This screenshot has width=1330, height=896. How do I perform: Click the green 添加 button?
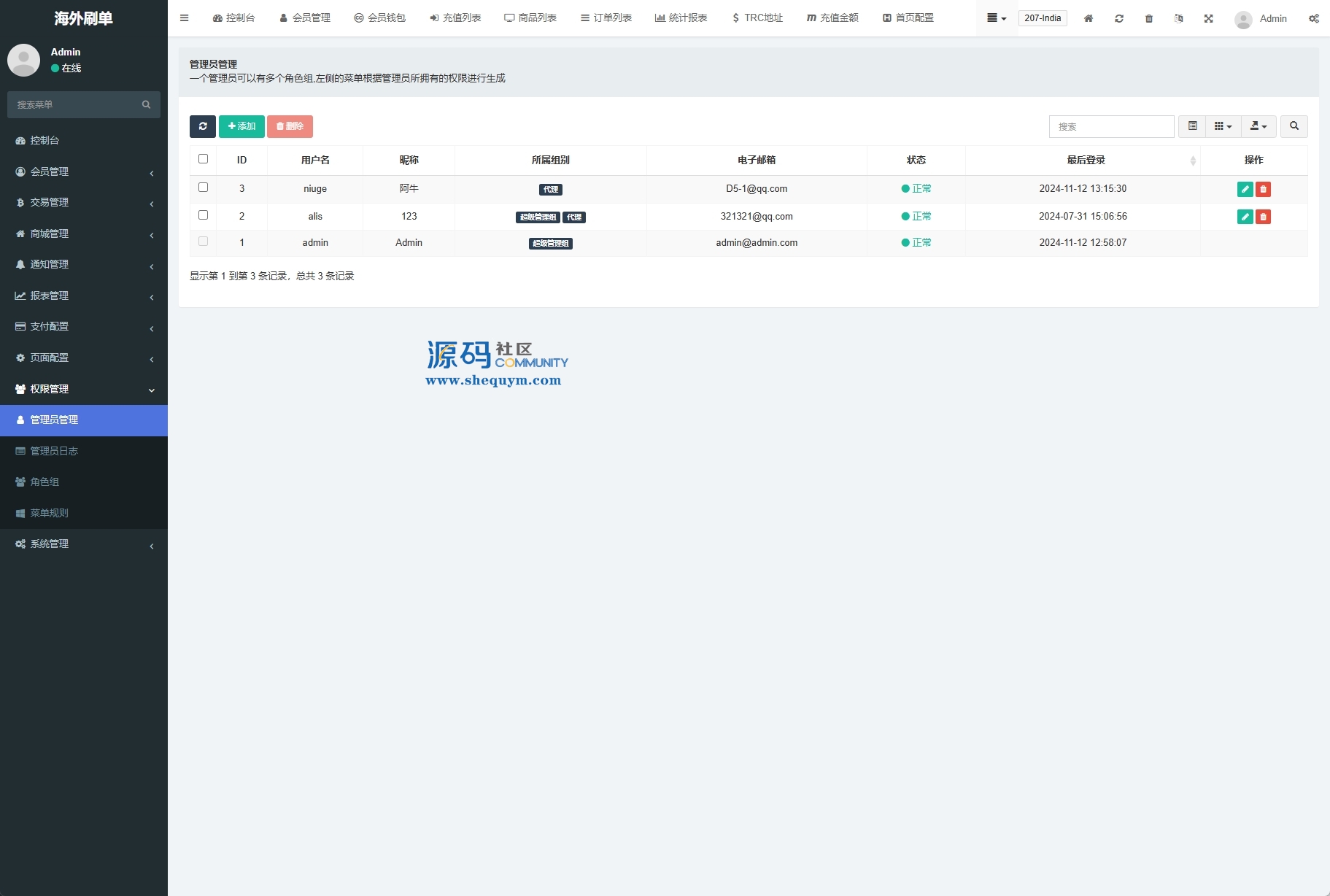[x=241, y=126]
